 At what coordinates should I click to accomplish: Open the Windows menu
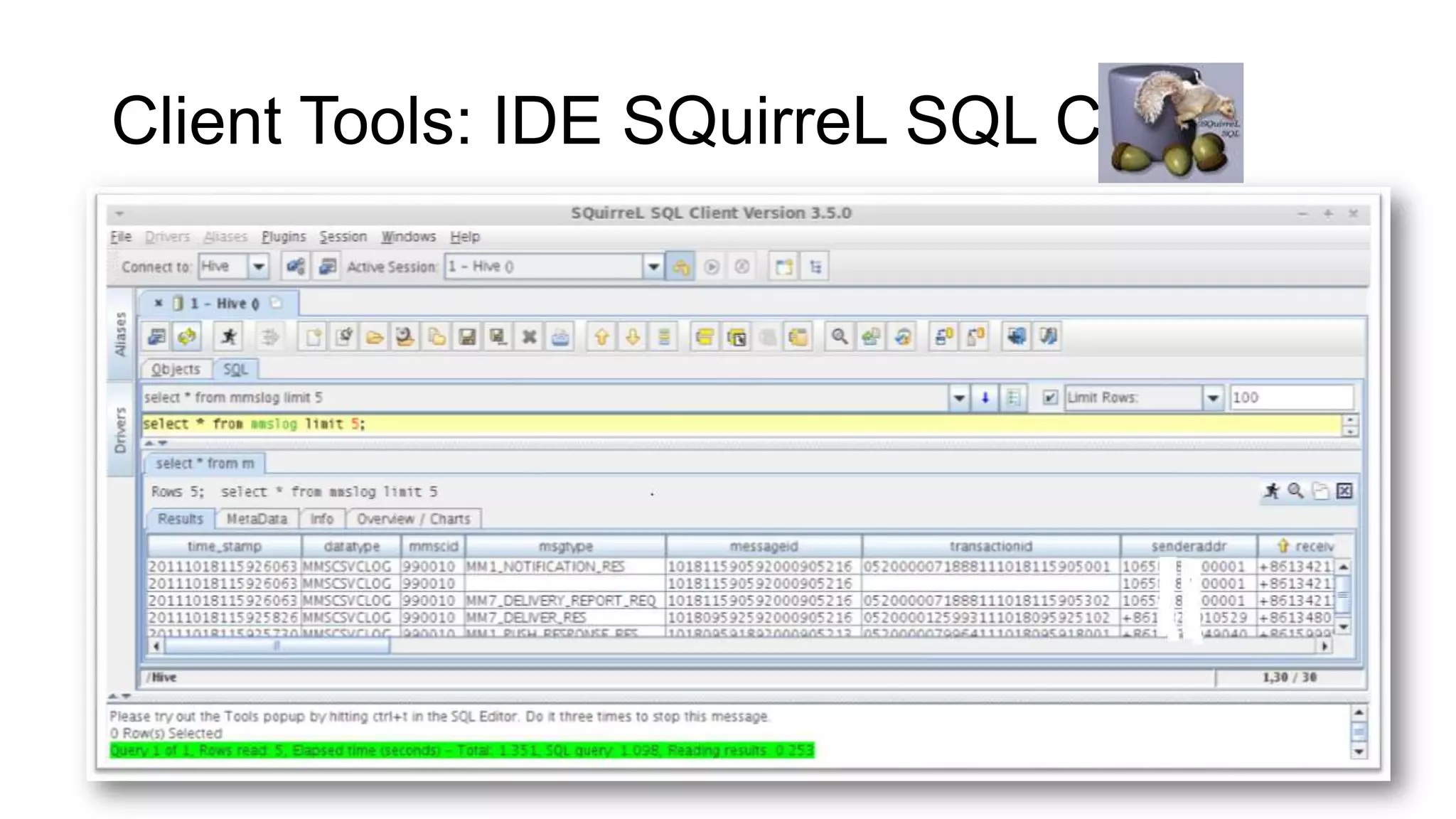tap(408, 237)
